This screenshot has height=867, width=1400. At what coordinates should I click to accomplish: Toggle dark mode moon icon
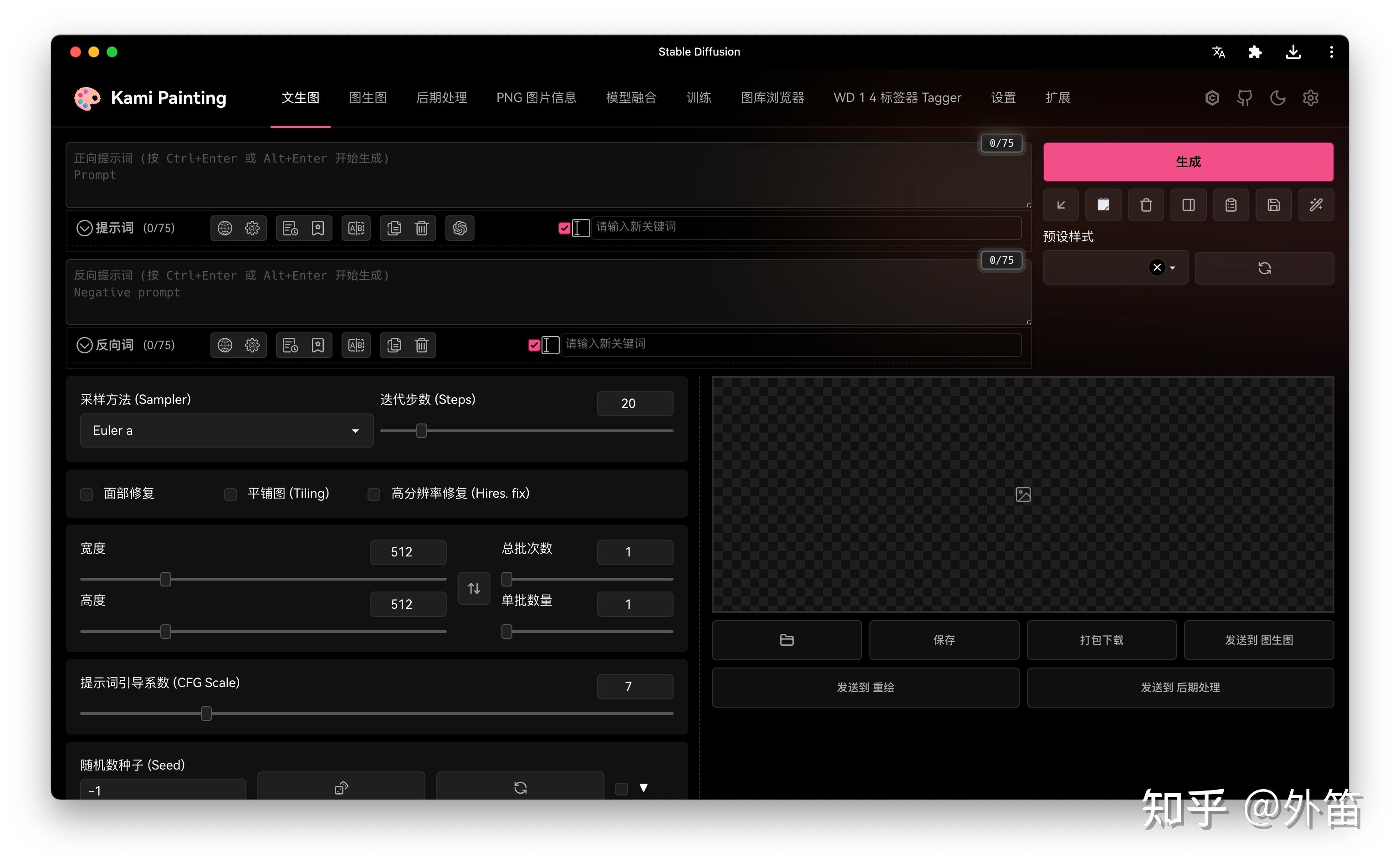pos(1277,98)
